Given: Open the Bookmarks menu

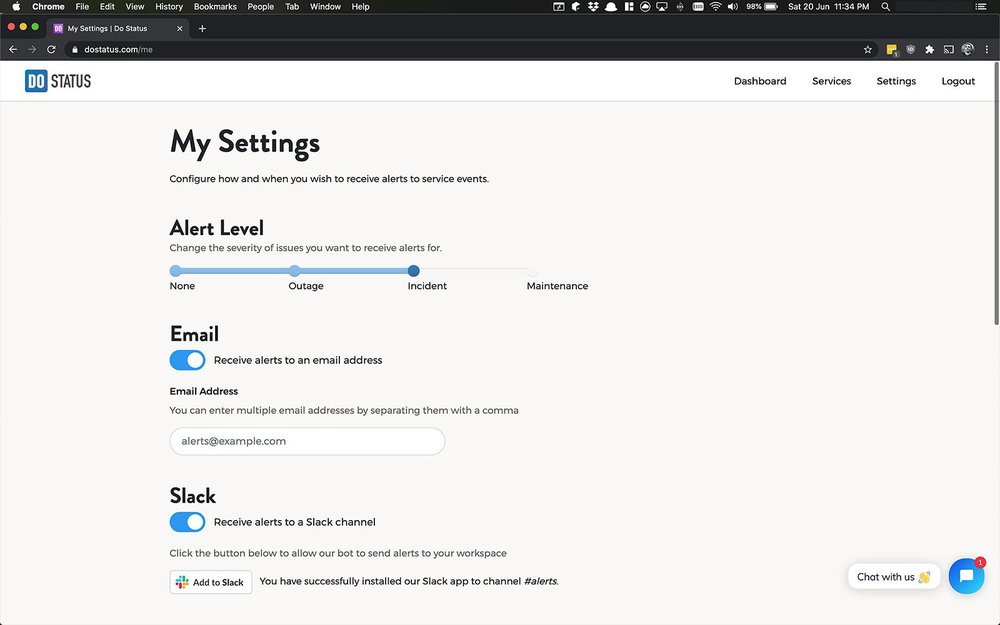Looking at the screenshot, I should click(x=215, y=7).
